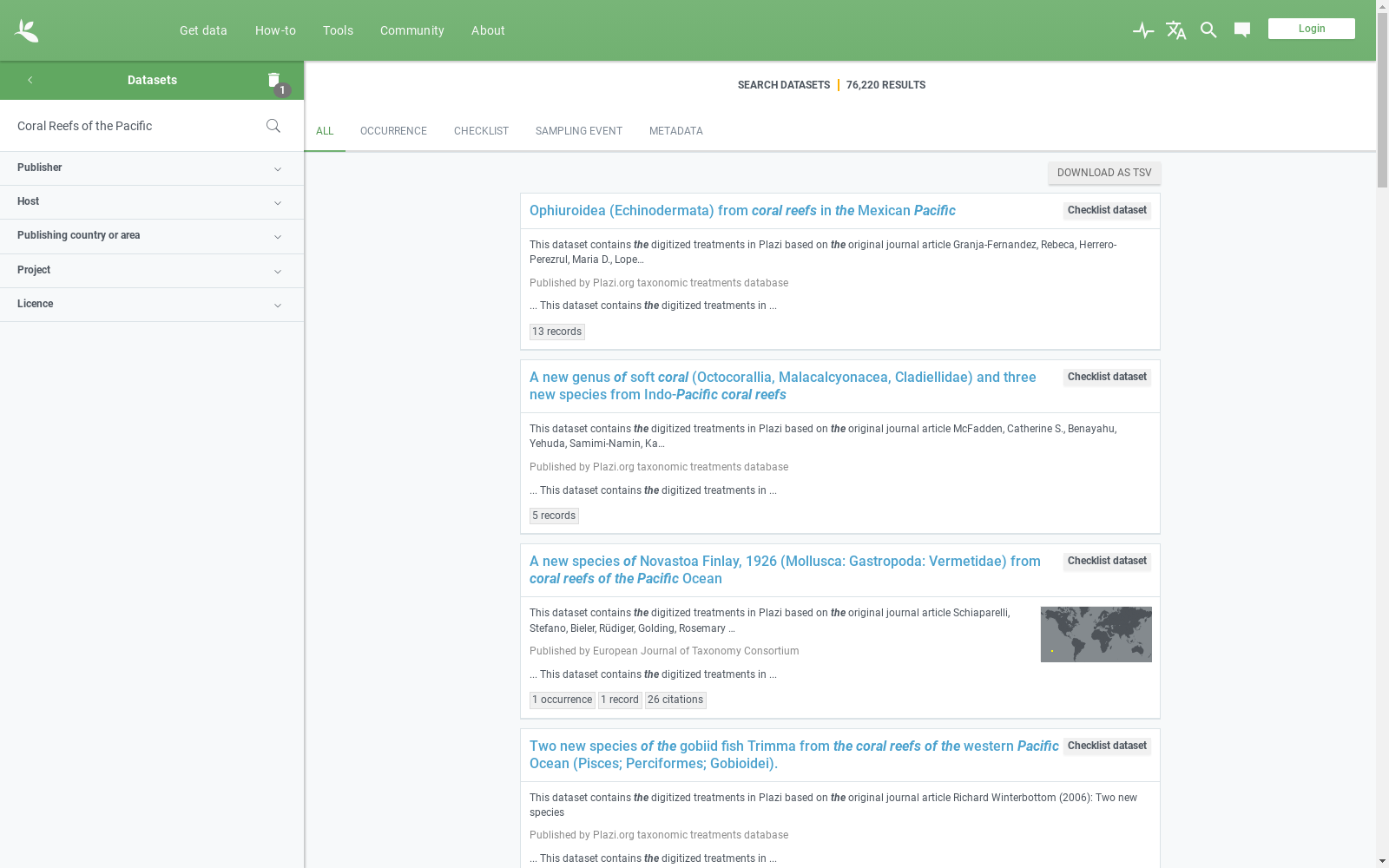This screenshot has width=1389, height=868.
Task: Clear filters with the trash icon
Action: (x=274, y=80)
